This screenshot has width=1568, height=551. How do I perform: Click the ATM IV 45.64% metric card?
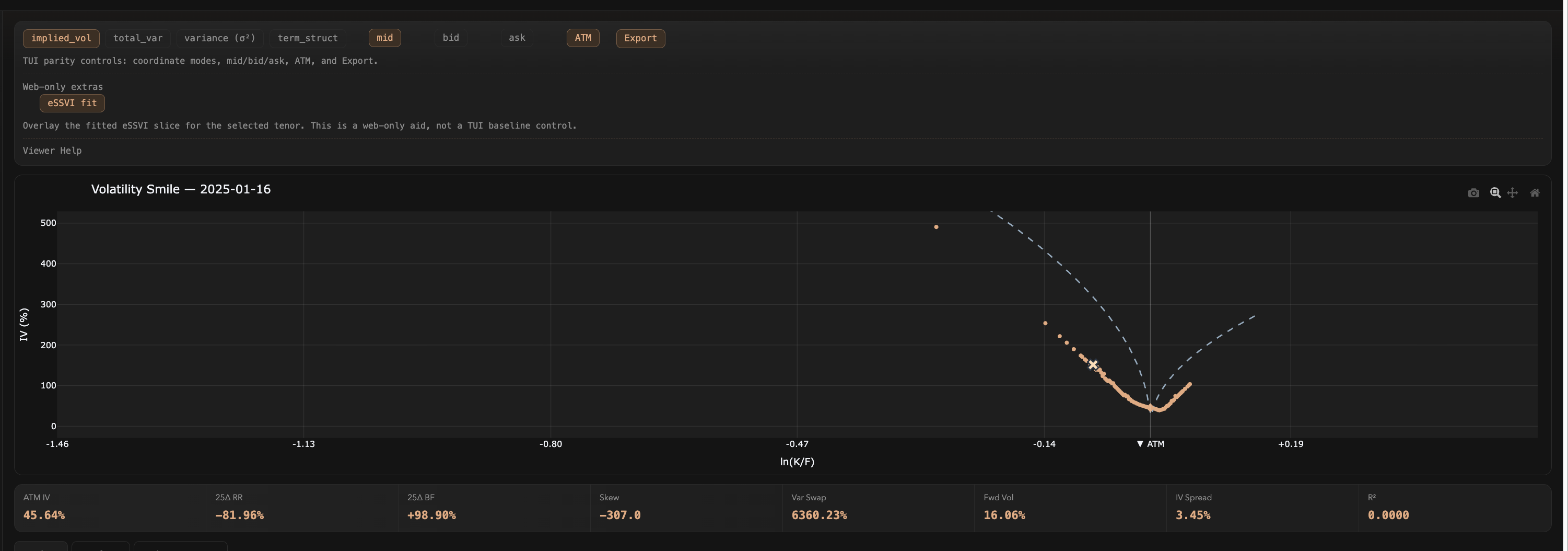pos(110,508)
